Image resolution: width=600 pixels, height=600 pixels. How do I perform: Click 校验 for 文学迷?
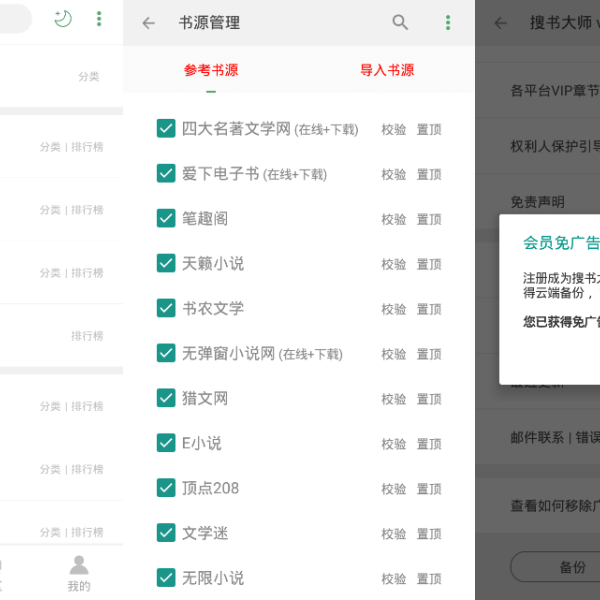click(394, 533)
